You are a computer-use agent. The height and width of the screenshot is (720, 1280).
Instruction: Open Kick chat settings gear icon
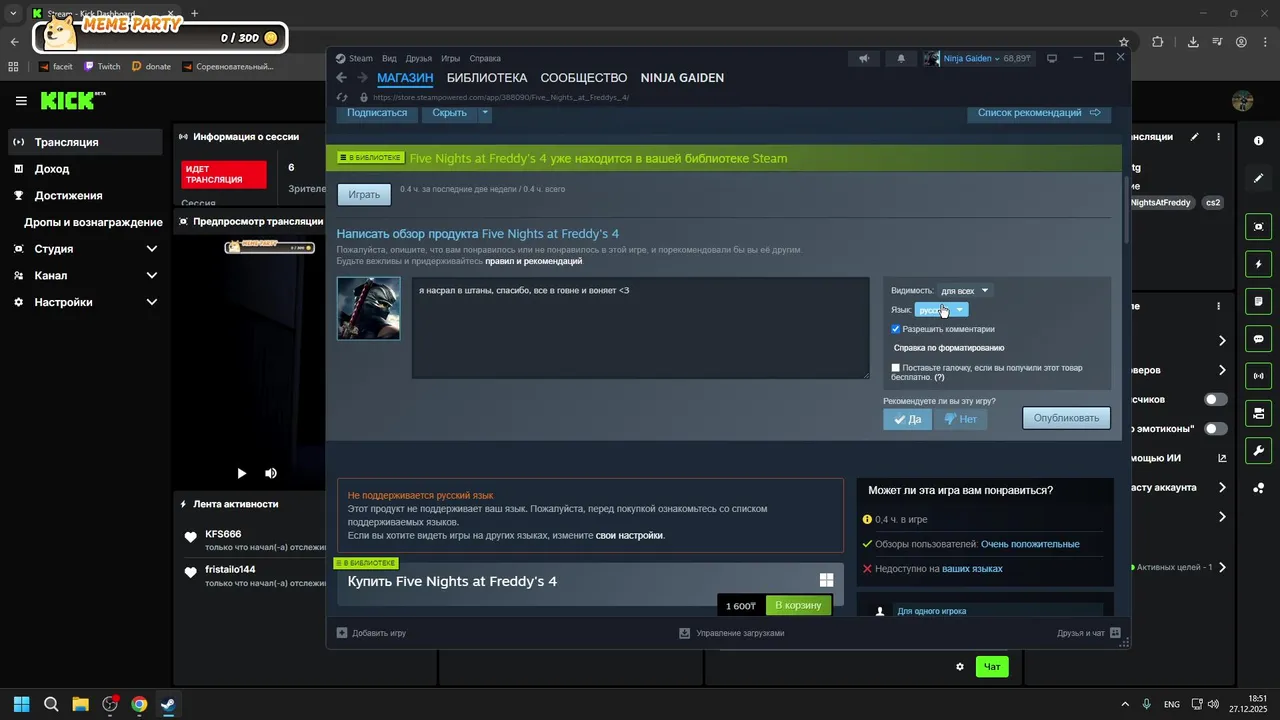coord(960,667)
